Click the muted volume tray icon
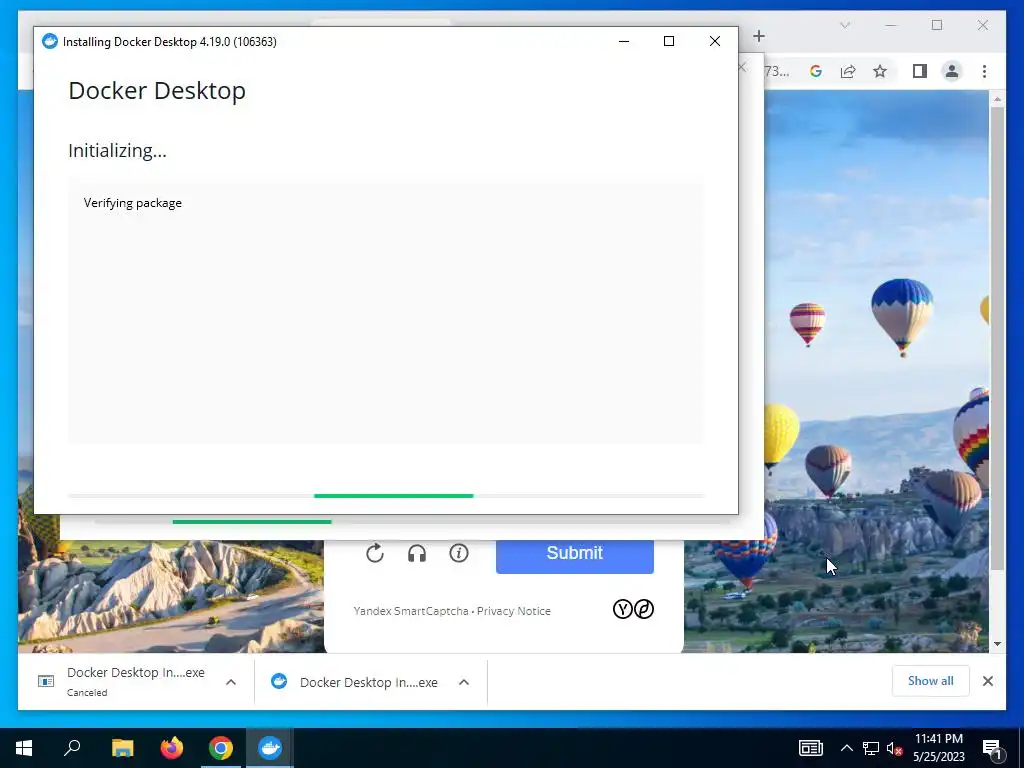 [895, 748]
